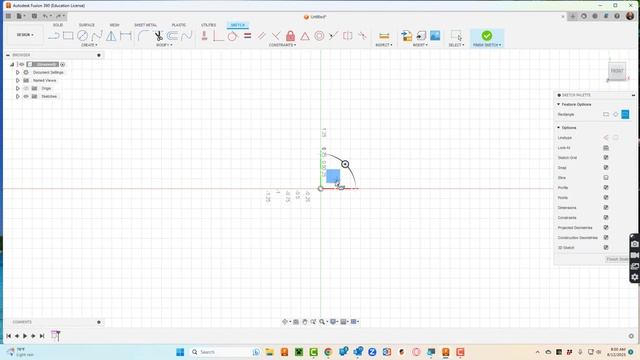640x360 pixels.
Task: Select the Center Rectangle option in the Sketch Palette
Action: point(625,114)
